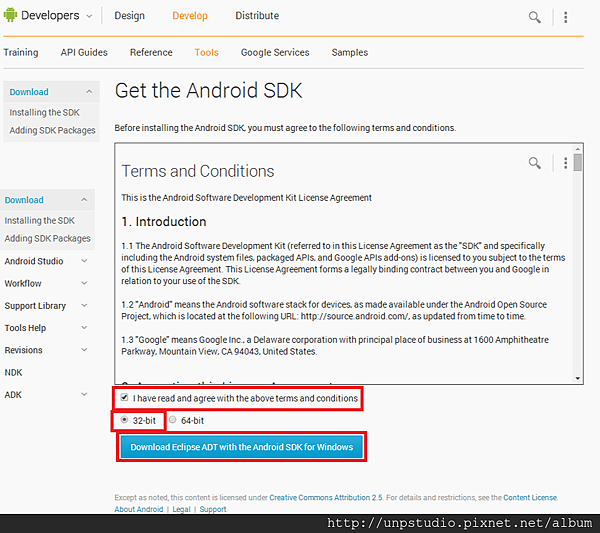Click overflow dots inside Terms and Conditions box
600x533 pixels.
(x=566, y=163)
